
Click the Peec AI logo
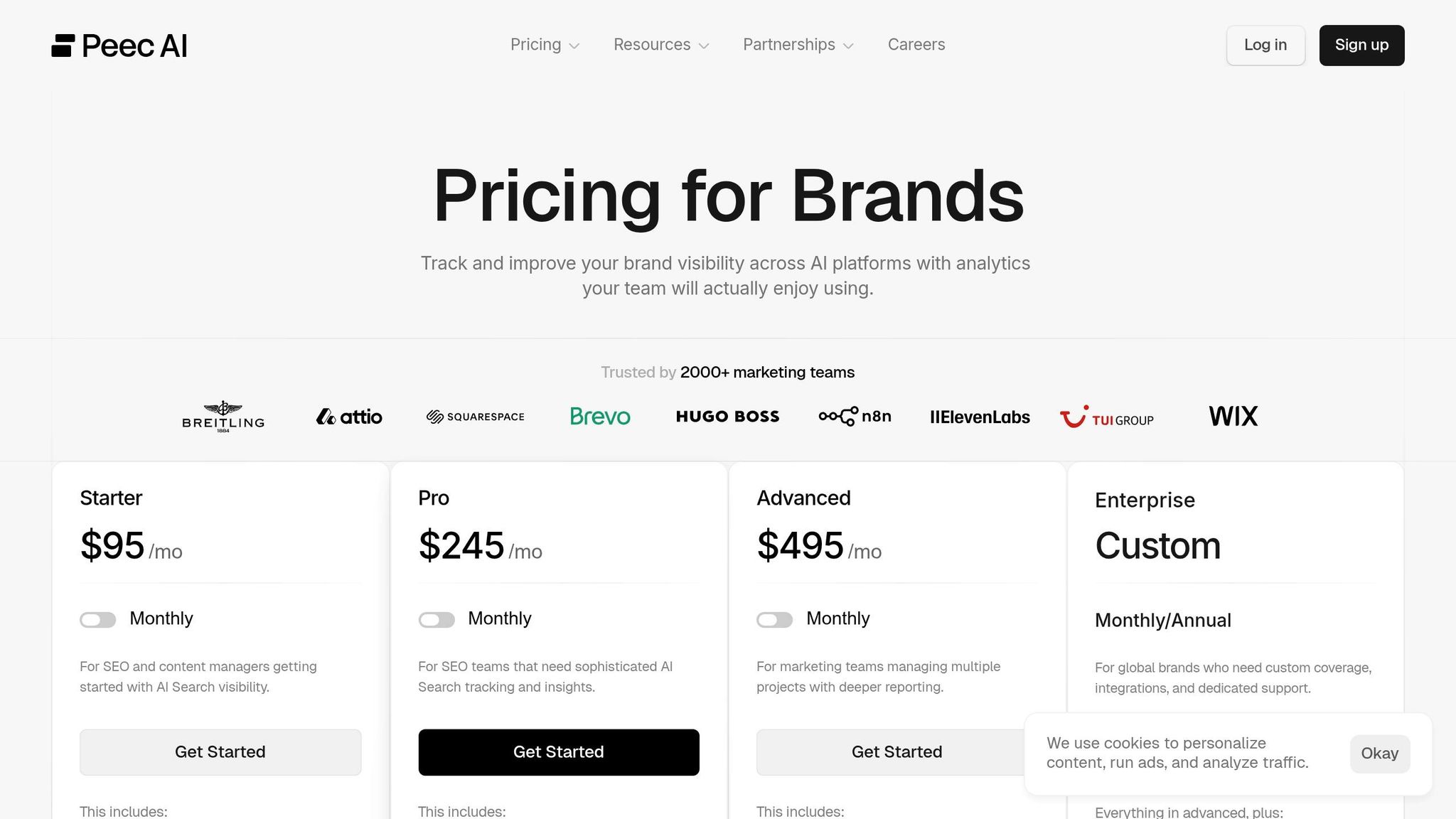point(119,45)
